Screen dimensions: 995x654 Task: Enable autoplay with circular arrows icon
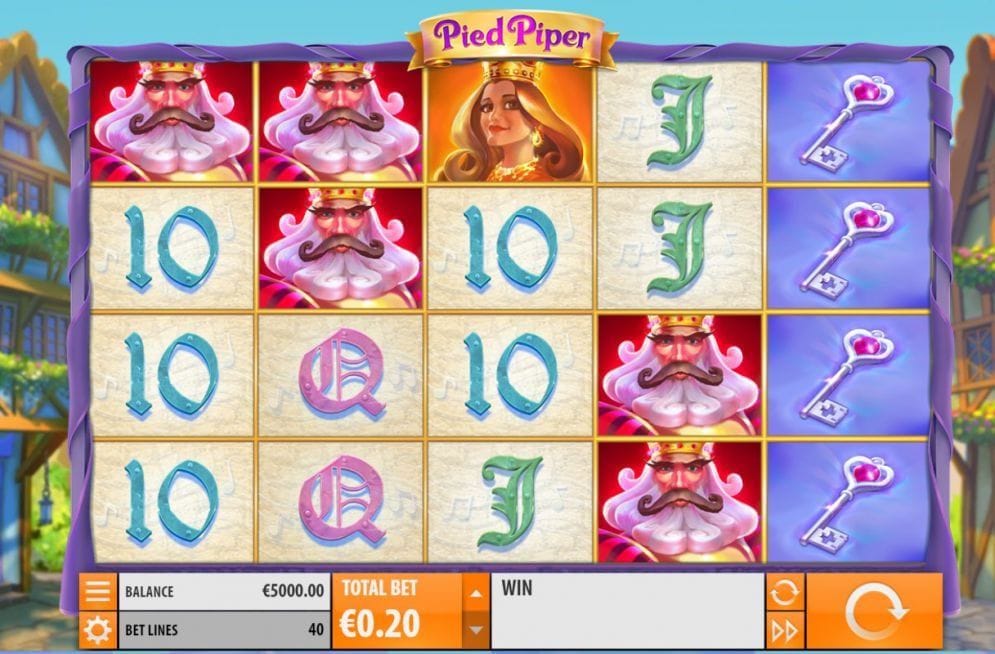tap(784, 592)
